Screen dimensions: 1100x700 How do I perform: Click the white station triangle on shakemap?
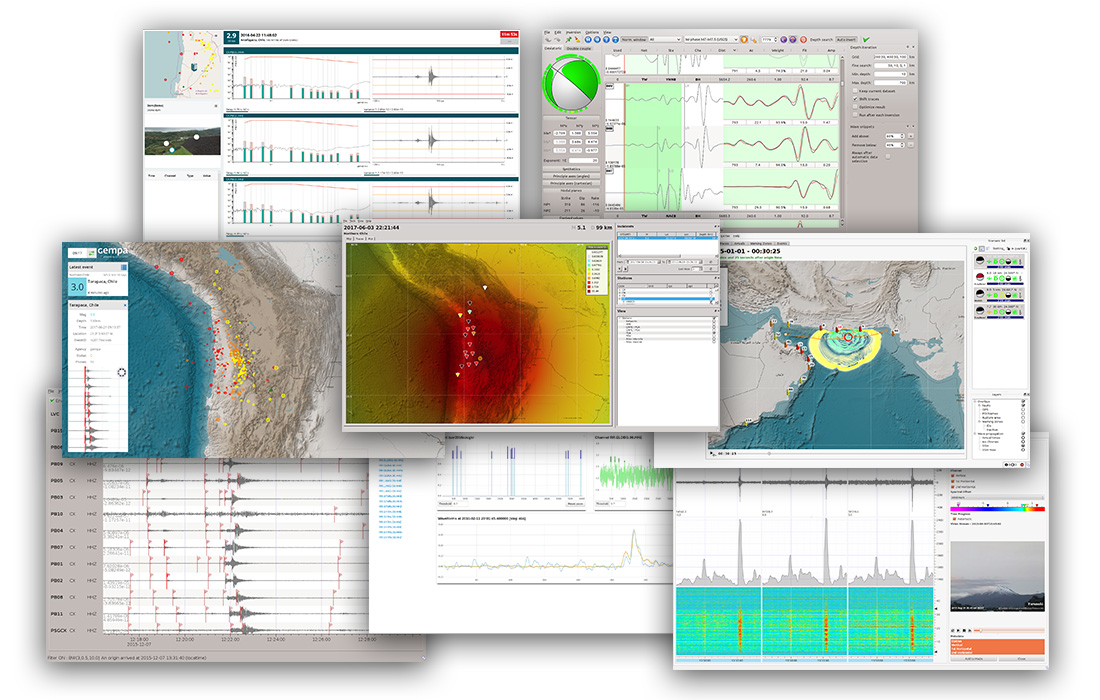(485, 288)
